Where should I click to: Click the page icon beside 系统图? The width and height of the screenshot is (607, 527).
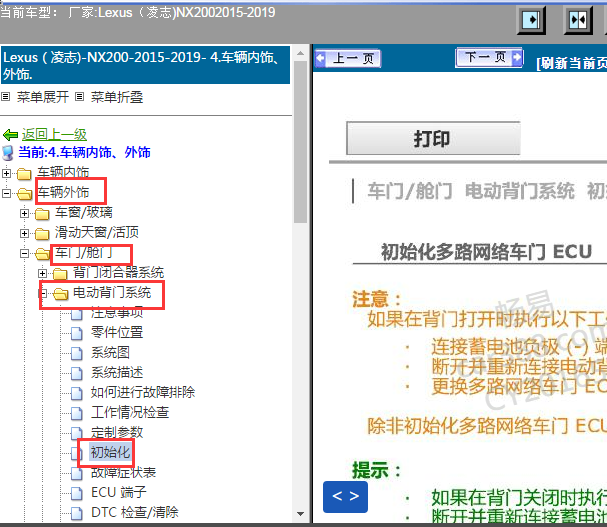coord(77,353)
